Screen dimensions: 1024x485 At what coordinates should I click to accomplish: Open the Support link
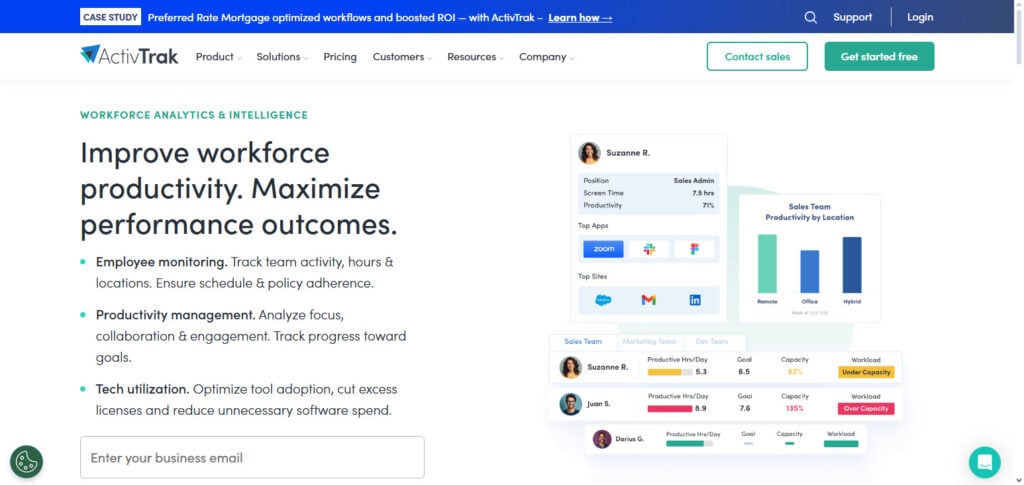pos(852,18)
